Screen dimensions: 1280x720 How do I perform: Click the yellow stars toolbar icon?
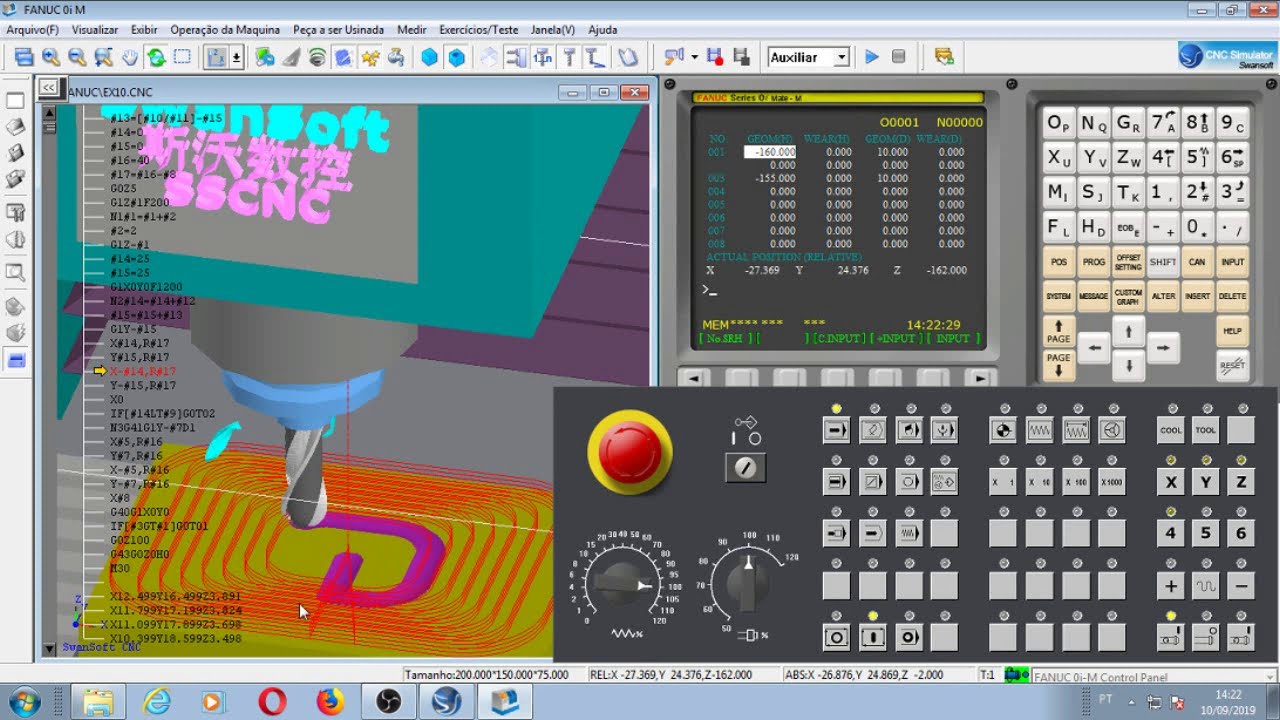370,57
